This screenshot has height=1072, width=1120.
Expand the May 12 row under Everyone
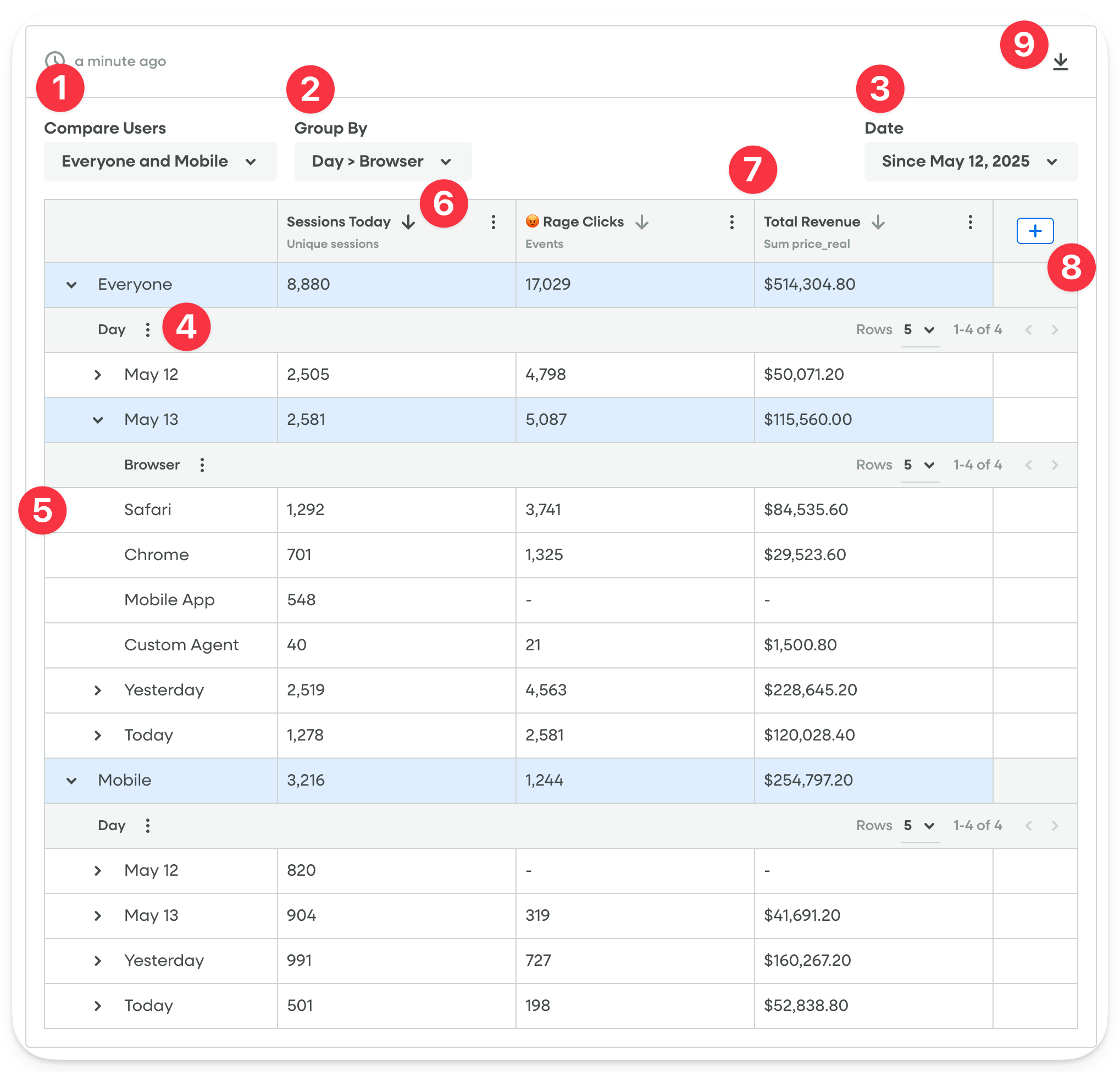[x=98, y=374]
